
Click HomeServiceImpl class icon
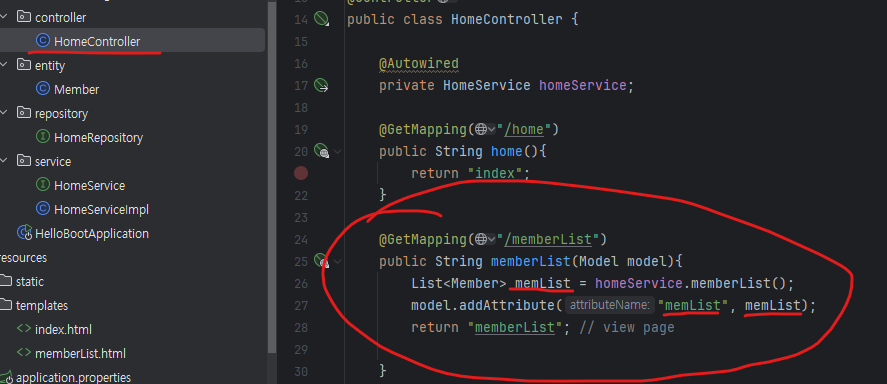pyautogui.click(x=42, y=209)
